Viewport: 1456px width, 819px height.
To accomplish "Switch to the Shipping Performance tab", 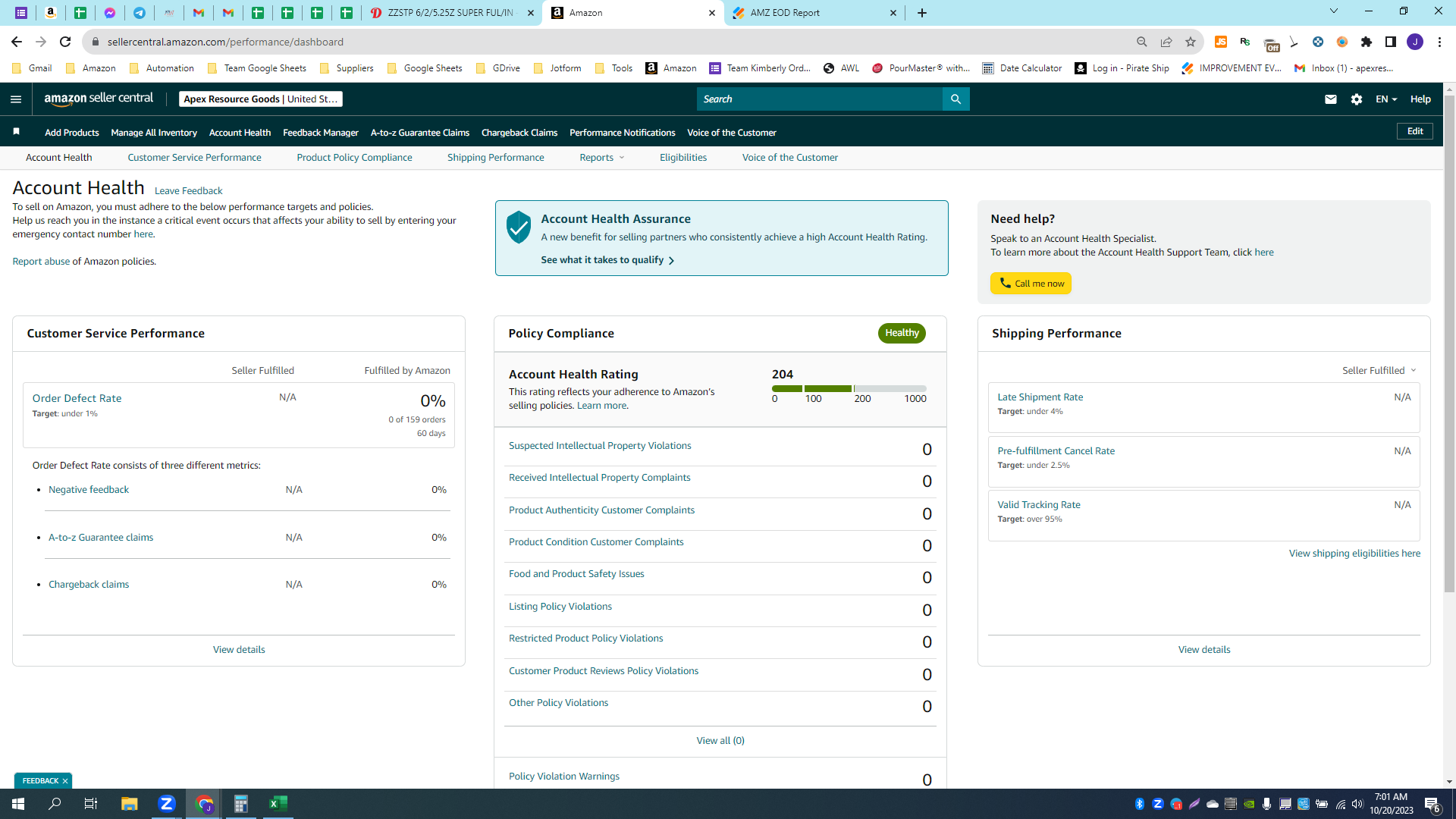I will [495, 158].
